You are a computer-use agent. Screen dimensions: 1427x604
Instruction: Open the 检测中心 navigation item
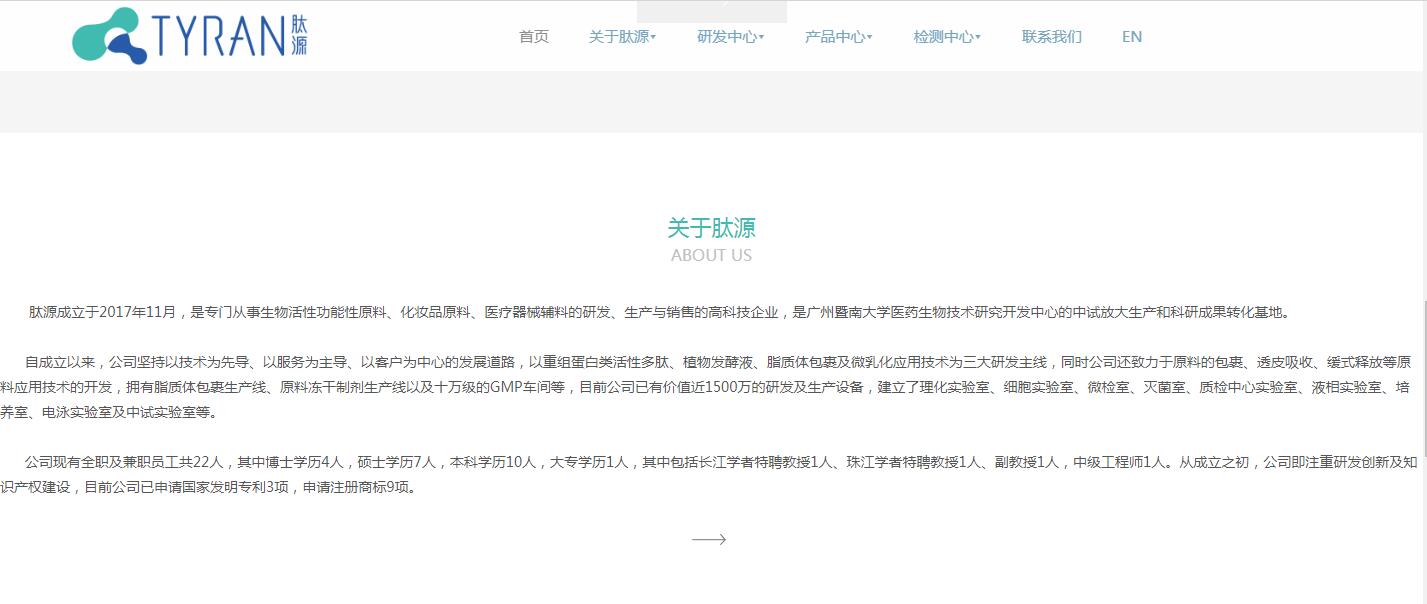[942, 37]
